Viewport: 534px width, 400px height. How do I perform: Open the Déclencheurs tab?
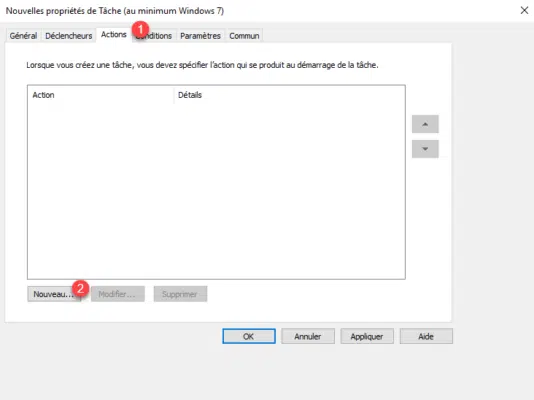pyautogui.click(x=68, y=36)
